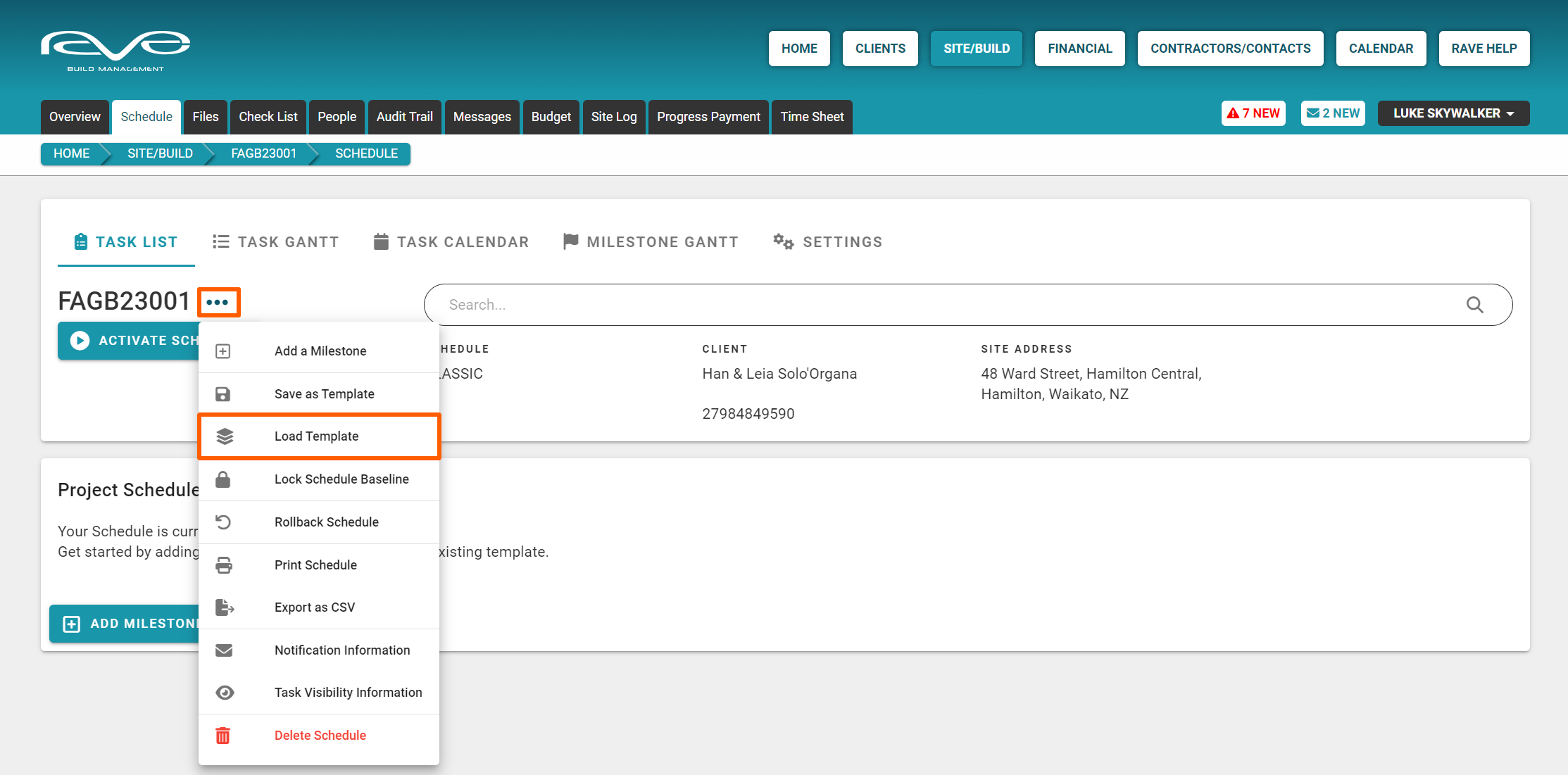Expand the Luke Skywalker user dropdown
This screenshot has height=775, width=1568.
[1453, 113]
